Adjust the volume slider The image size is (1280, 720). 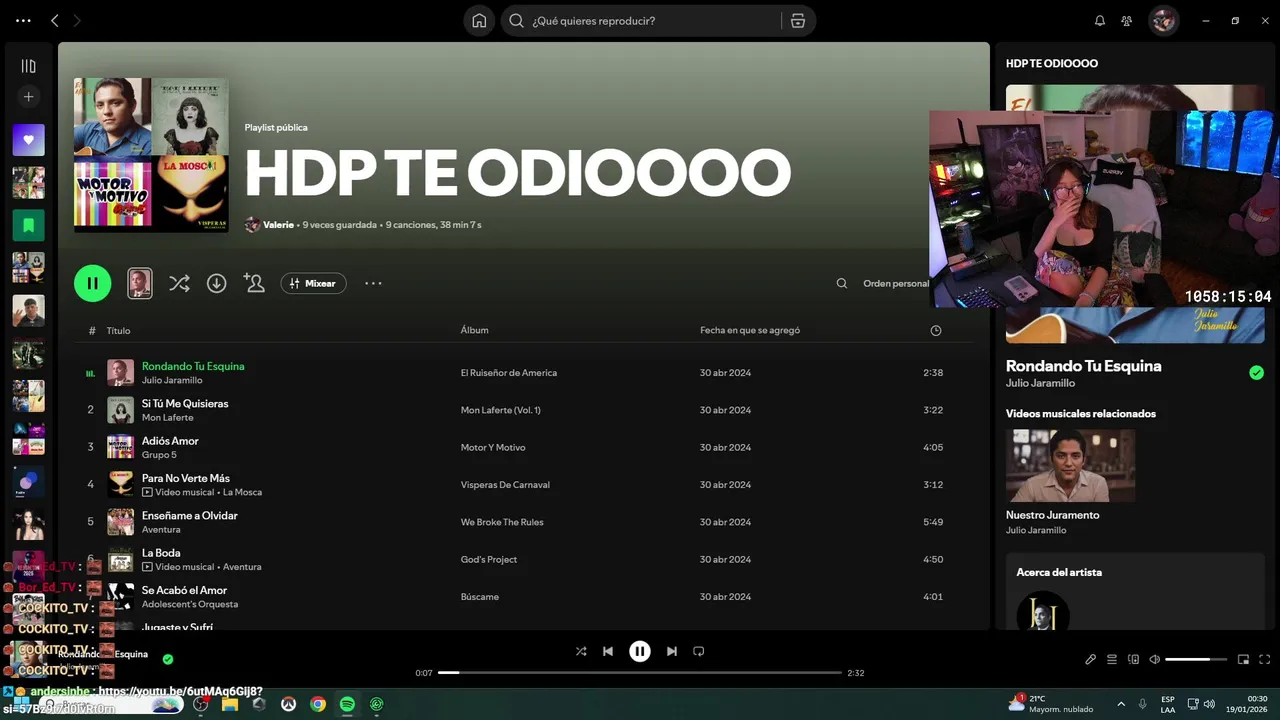point(1195,659)
